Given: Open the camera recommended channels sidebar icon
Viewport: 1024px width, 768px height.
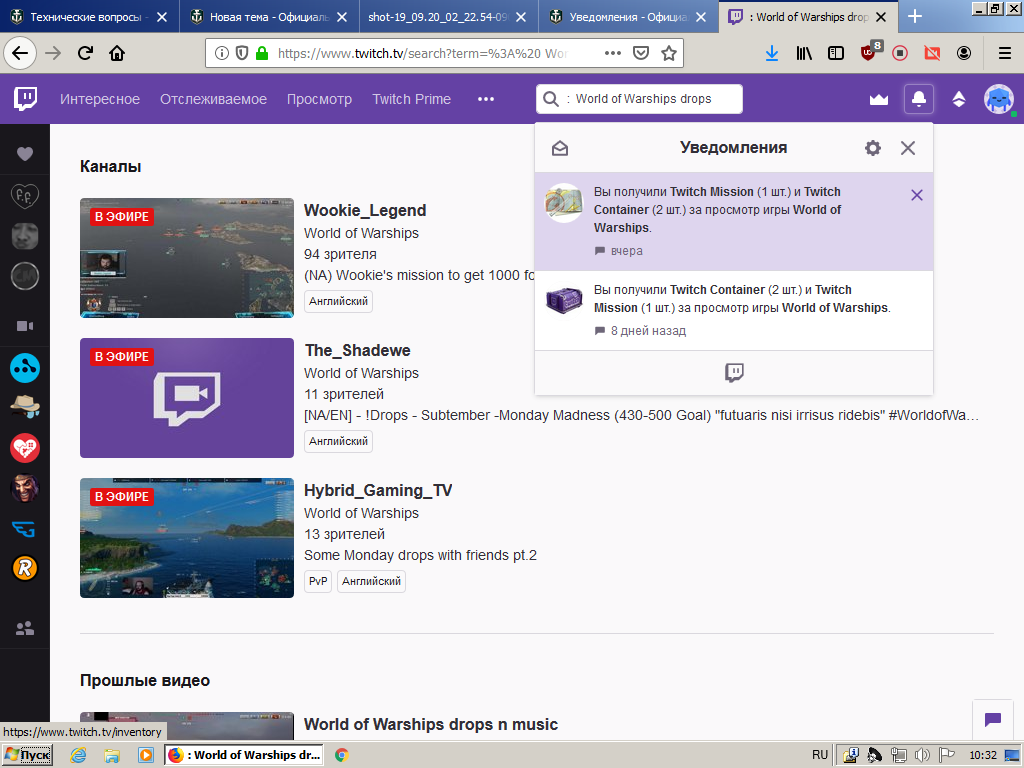Looking at the screenshot, I should (x=25, y=326).
